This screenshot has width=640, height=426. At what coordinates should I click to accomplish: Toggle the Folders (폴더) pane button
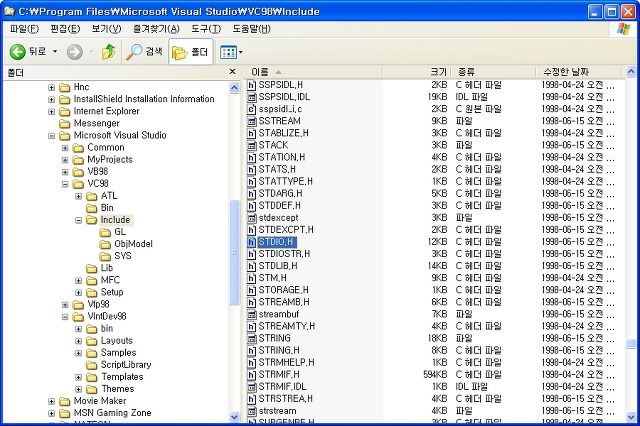coord(191,52)
